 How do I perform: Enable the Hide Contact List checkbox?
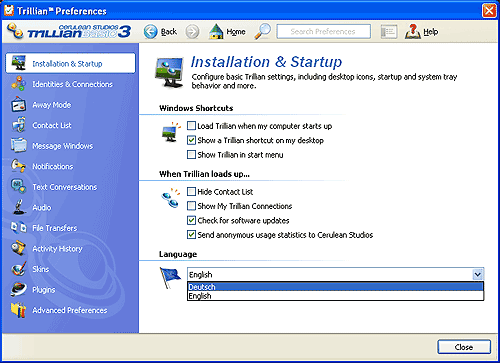coord(191,192)
